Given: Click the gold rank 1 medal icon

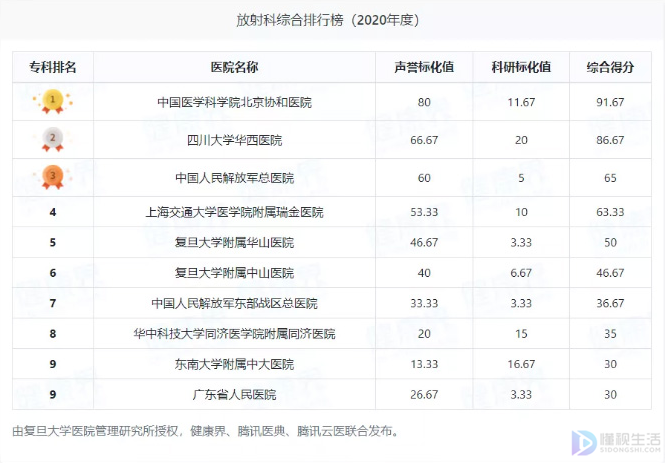Looking at the screenshot, I should 53,101.
